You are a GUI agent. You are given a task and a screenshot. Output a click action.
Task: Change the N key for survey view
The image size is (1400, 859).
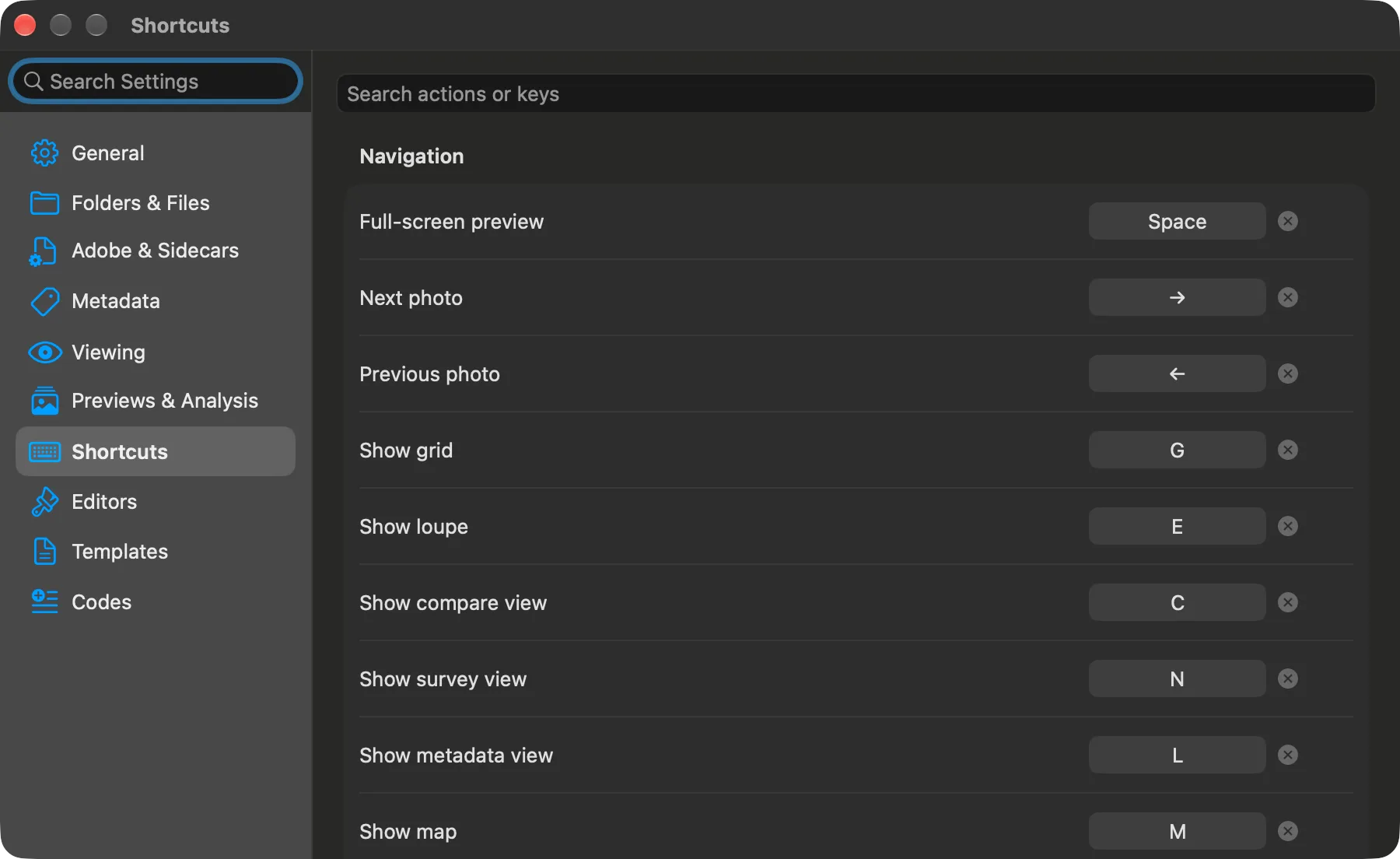[1177, 679]
